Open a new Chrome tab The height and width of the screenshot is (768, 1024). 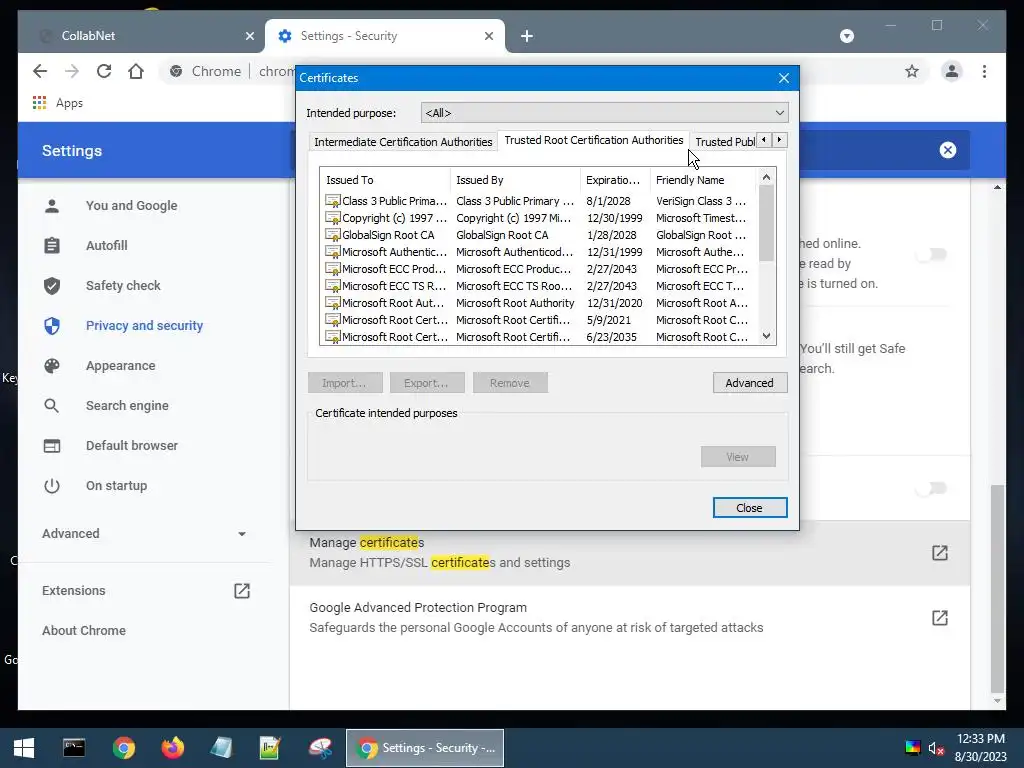point(526,36)
